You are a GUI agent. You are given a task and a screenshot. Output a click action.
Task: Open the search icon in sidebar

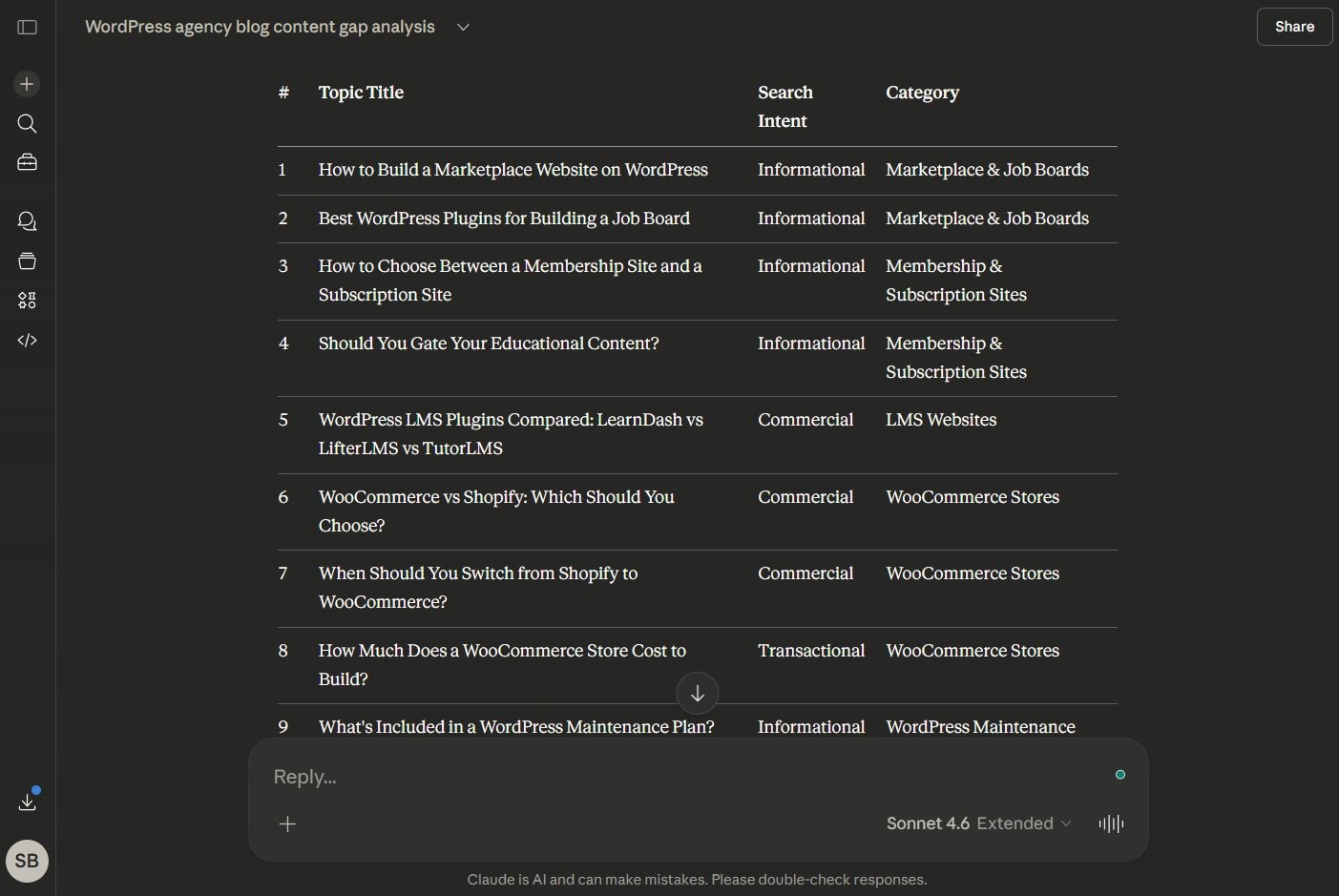[x=27, y=123]
